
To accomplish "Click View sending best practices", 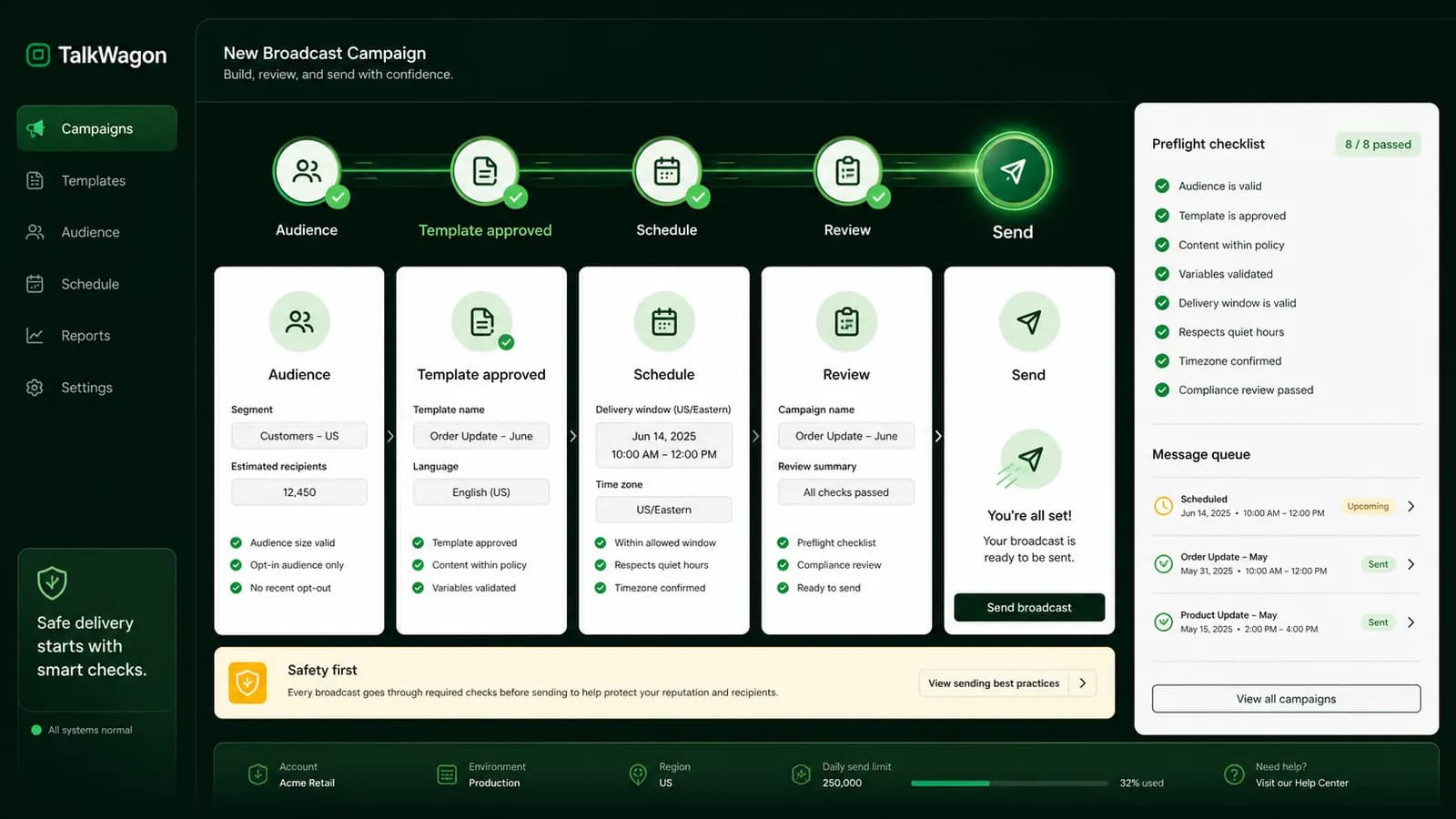I will coord(1007,683).
